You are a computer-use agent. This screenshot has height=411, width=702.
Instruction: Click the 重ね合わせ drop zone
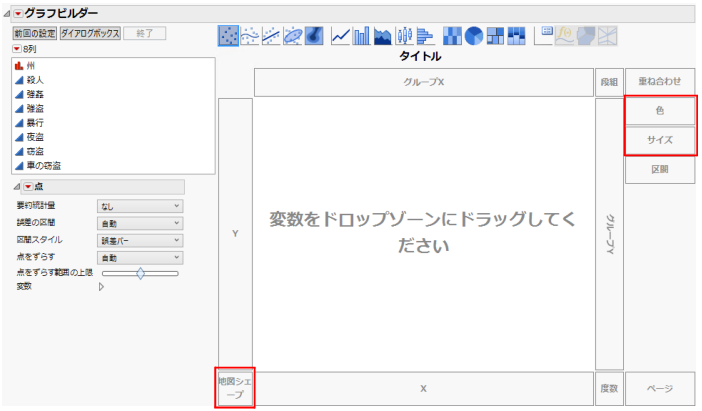coord(660,82)
